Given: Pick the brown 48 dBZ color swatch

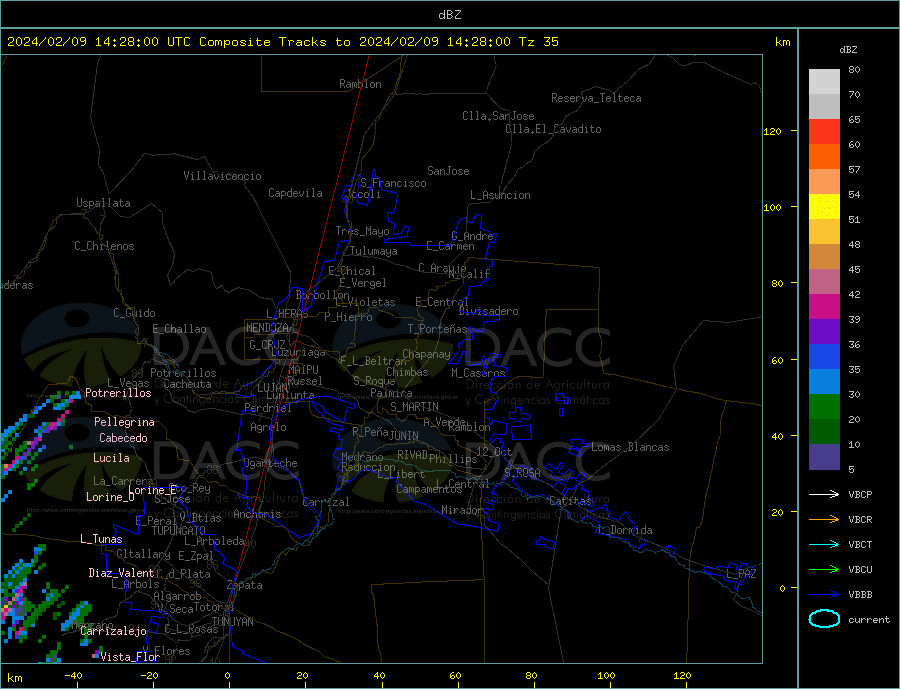Looking at the screenshot, I should [x=824, y=257].
